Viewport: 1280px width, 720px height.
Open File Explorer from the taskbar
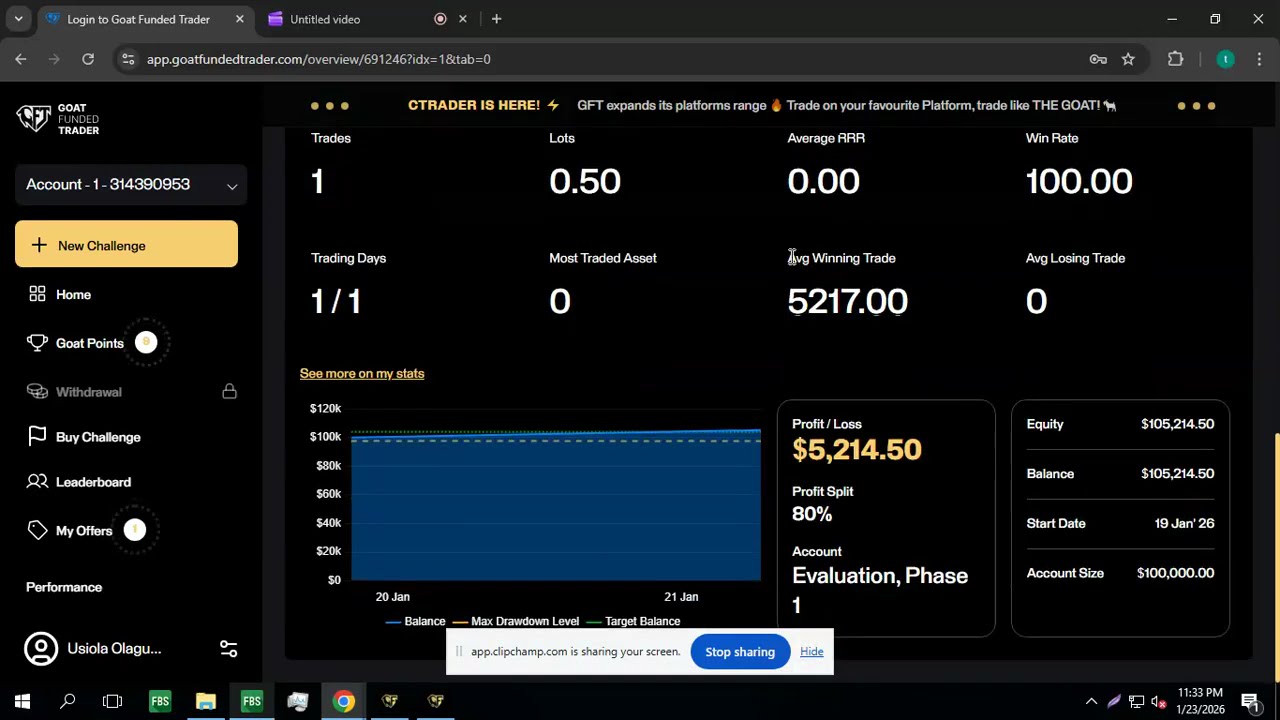pos(205,701)
